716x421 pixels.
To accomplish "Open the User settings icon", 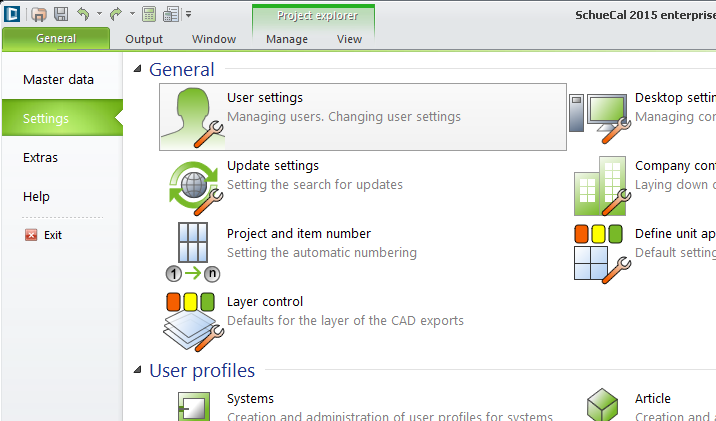I will click(x=193, y=117).
